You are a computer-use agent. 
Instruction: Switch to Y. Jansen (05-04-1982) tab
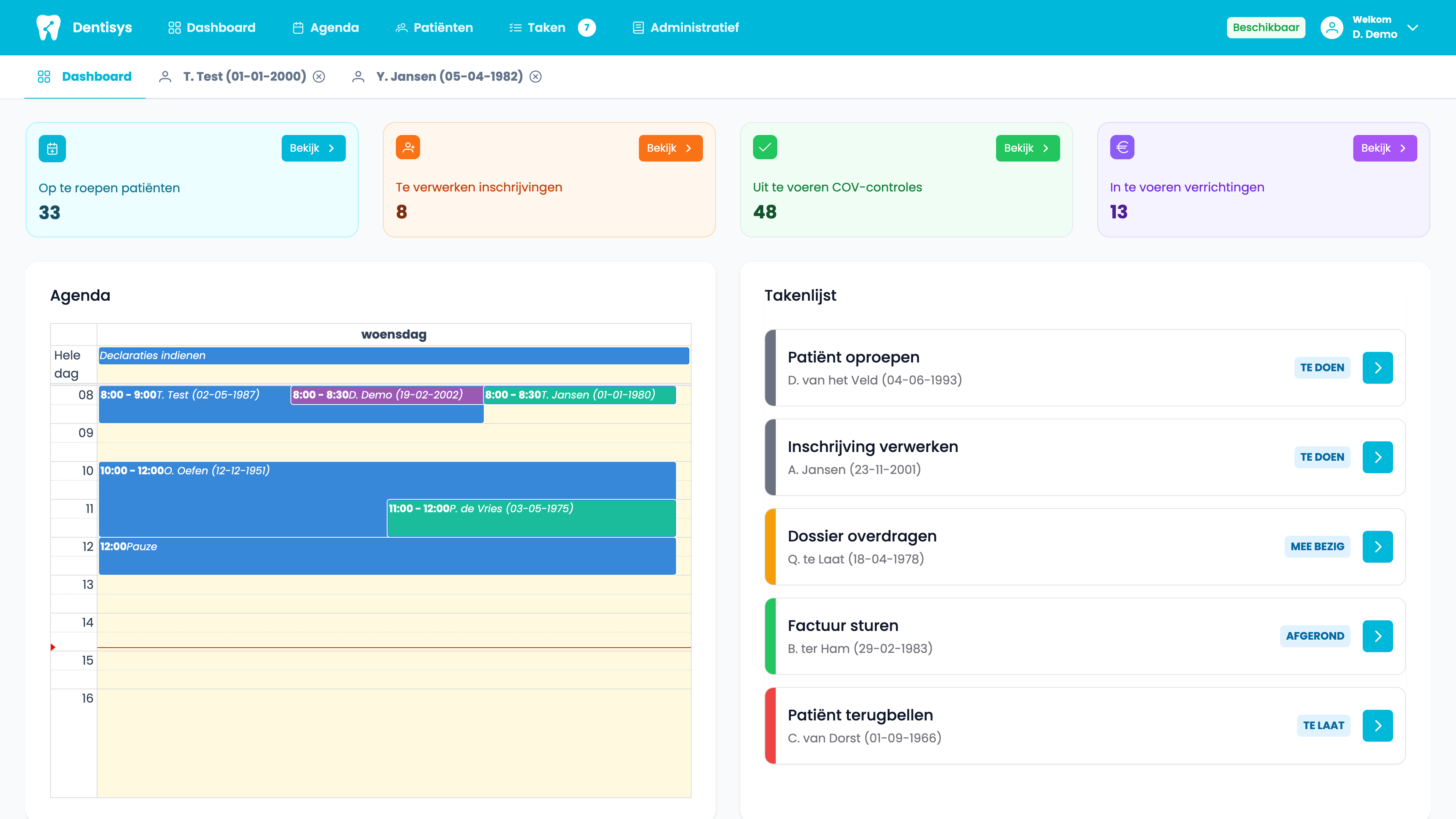point(449,76)
